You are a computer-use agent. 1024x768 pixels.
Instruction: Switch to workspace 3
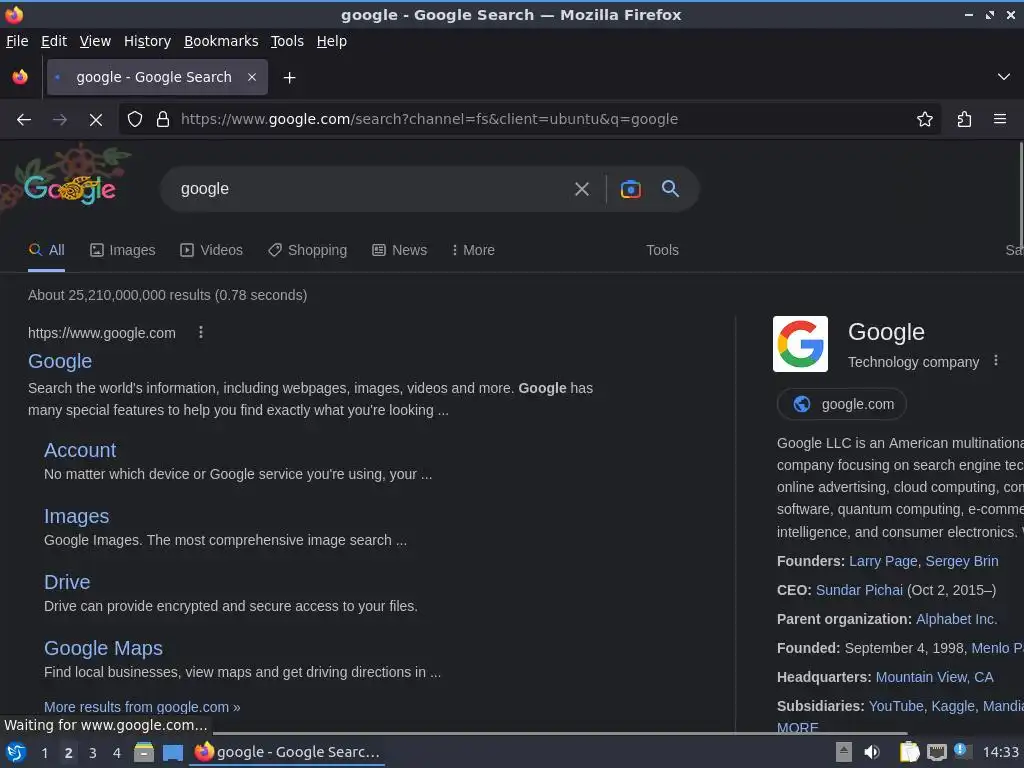pos(93,753)
